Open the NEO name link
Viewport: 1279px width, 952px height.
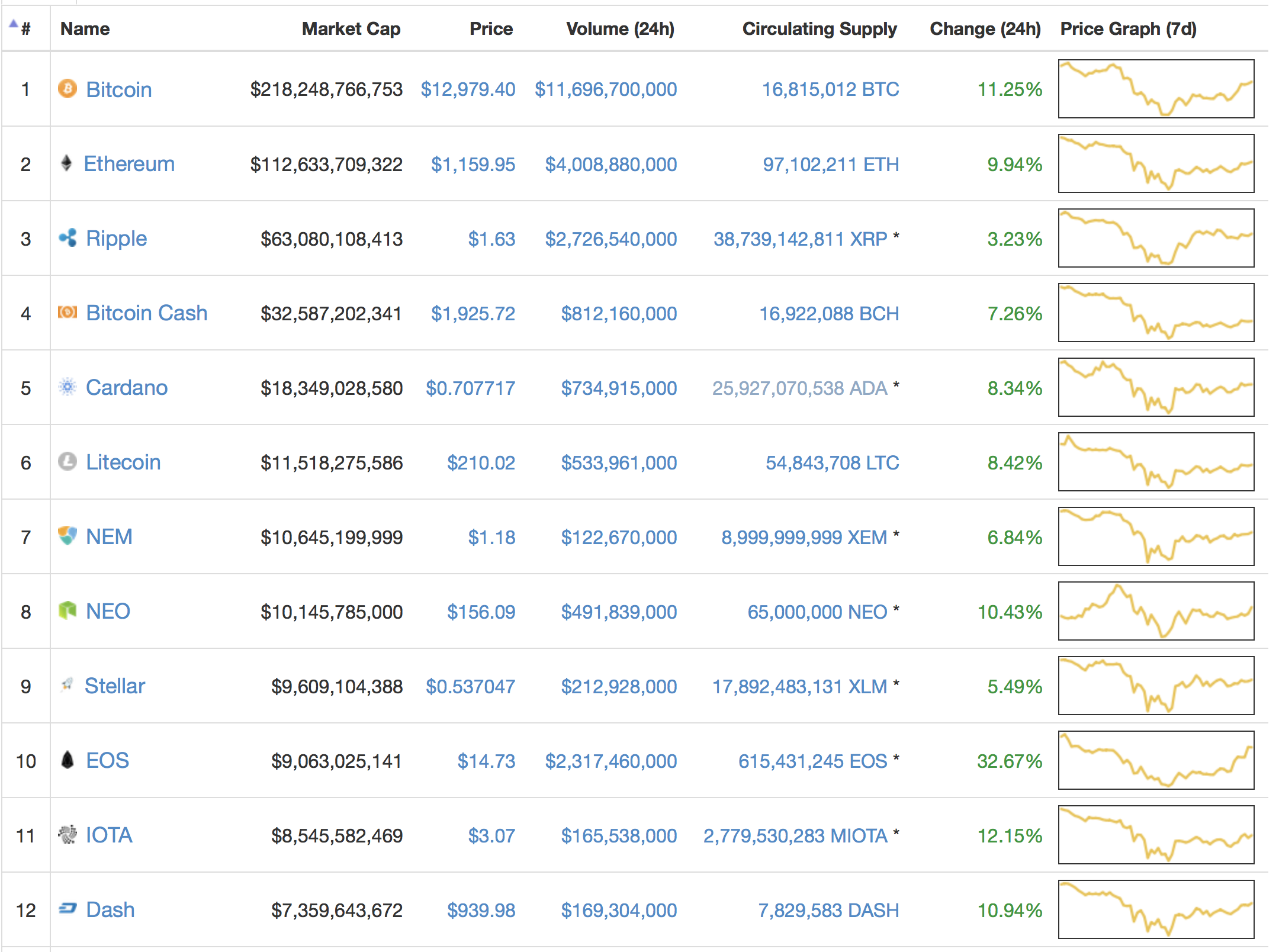pyautogui.click(x=108, y=611)
